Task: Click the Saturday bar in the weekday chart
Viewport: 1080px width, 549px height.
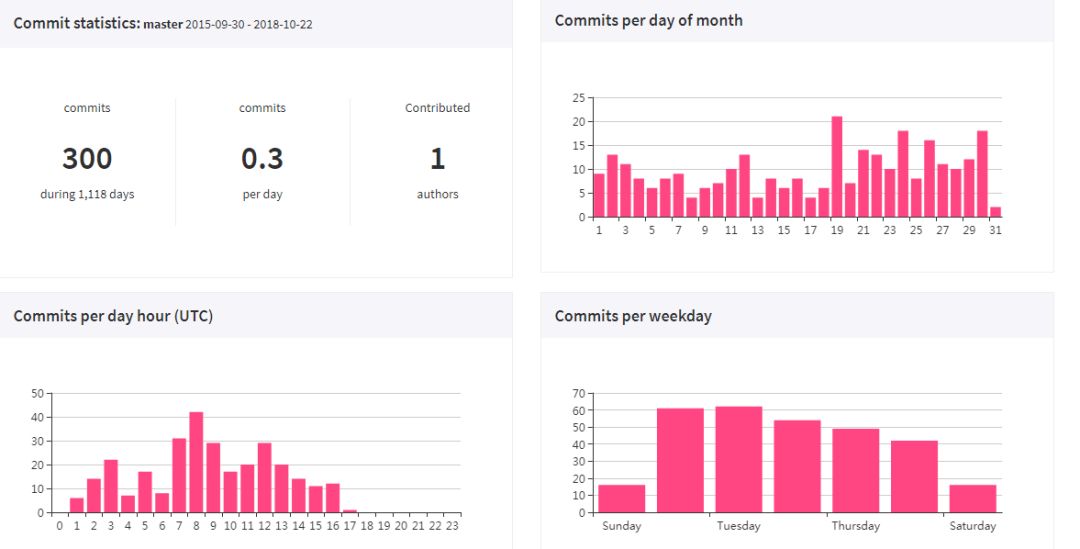Action: click(972, 499)
